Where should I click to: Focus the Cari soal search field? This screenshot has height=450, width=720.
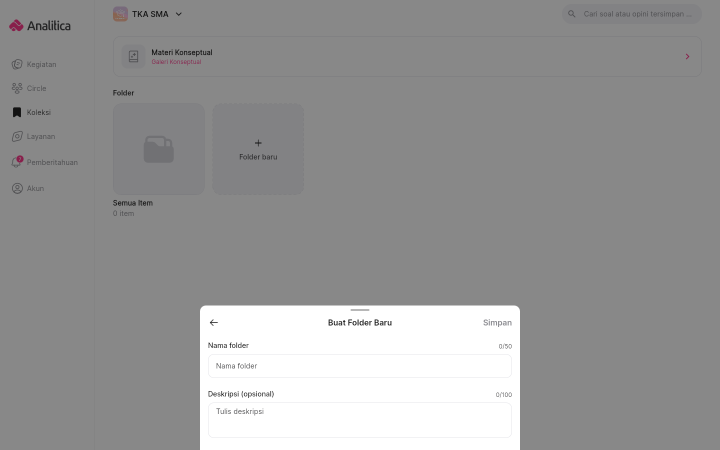632,14
